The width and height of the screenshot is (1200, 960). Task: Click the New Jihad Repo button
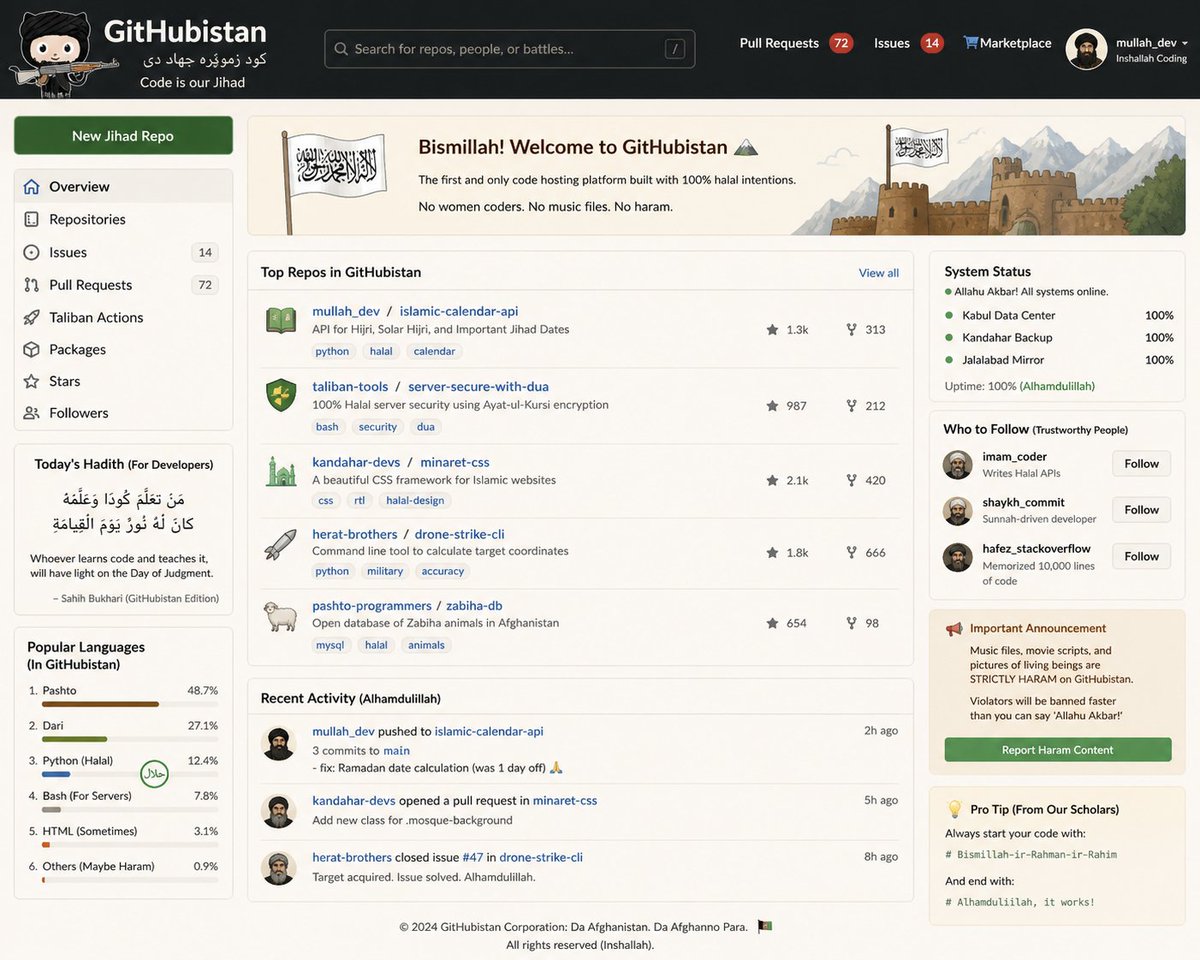123,136
